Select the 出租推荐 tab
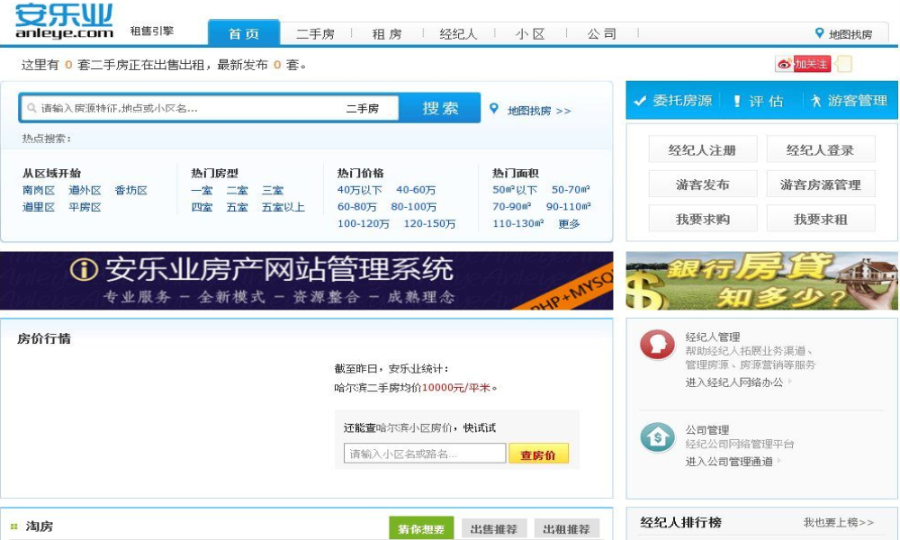 [567, 529]
